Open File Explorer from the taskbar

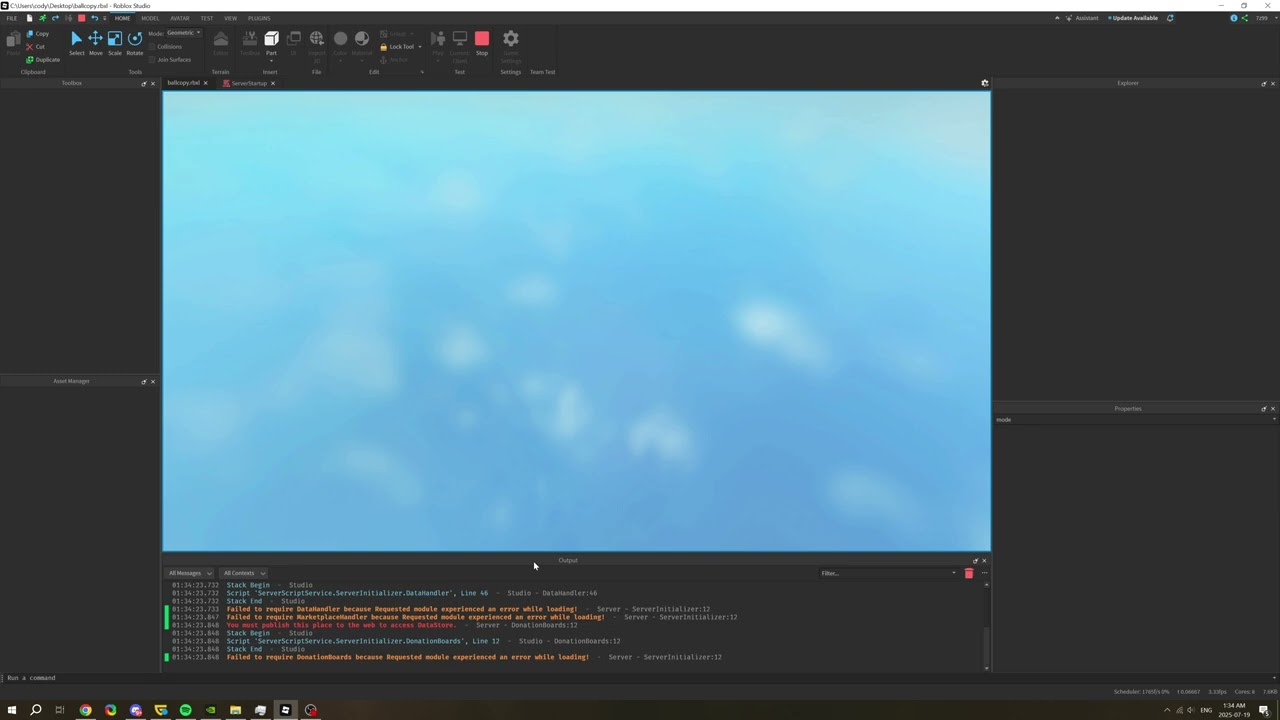point(235,710)
